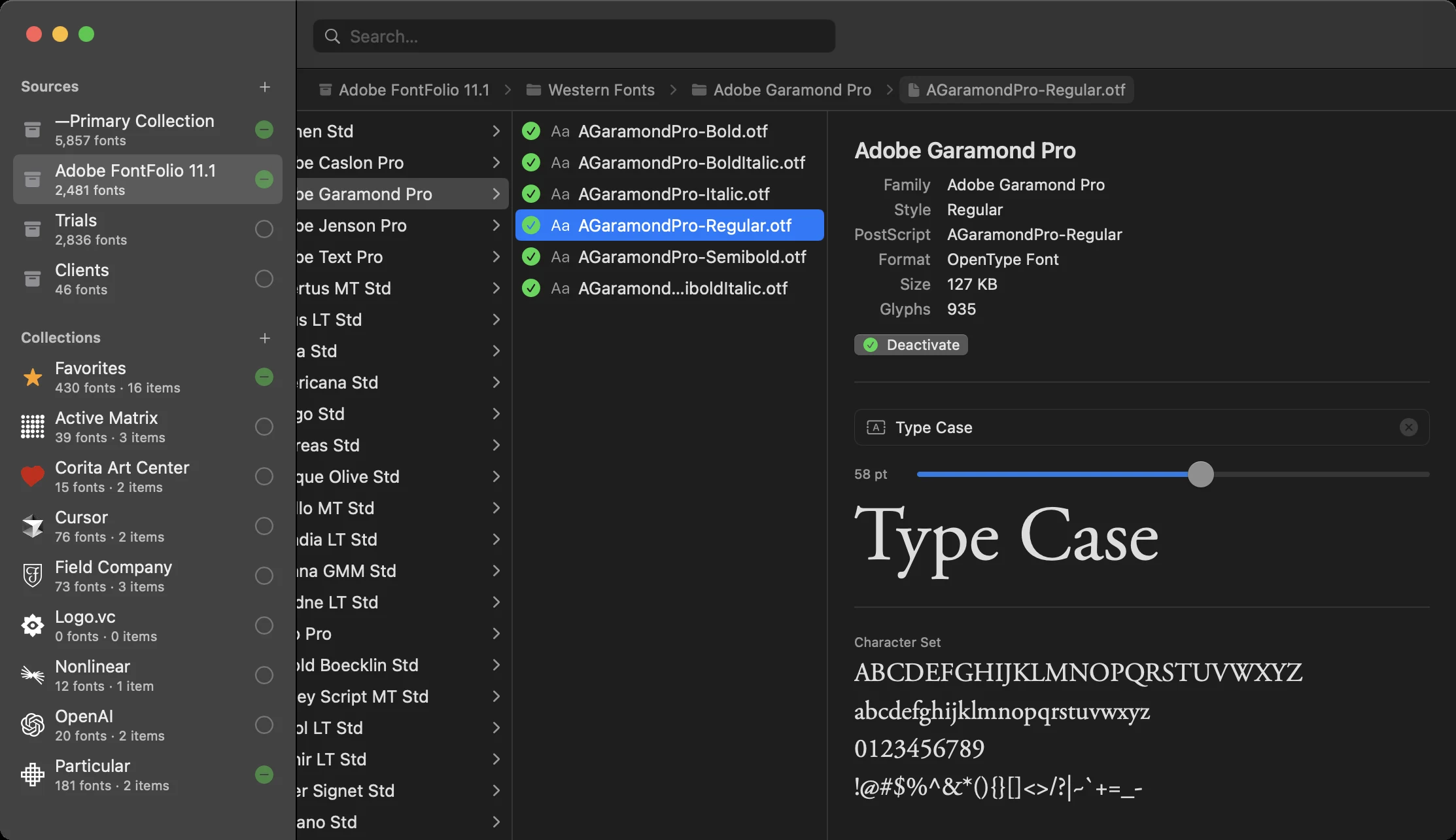Click the Trials source archive icon
Screen dimensions: 1456x840
pos(32,230)
